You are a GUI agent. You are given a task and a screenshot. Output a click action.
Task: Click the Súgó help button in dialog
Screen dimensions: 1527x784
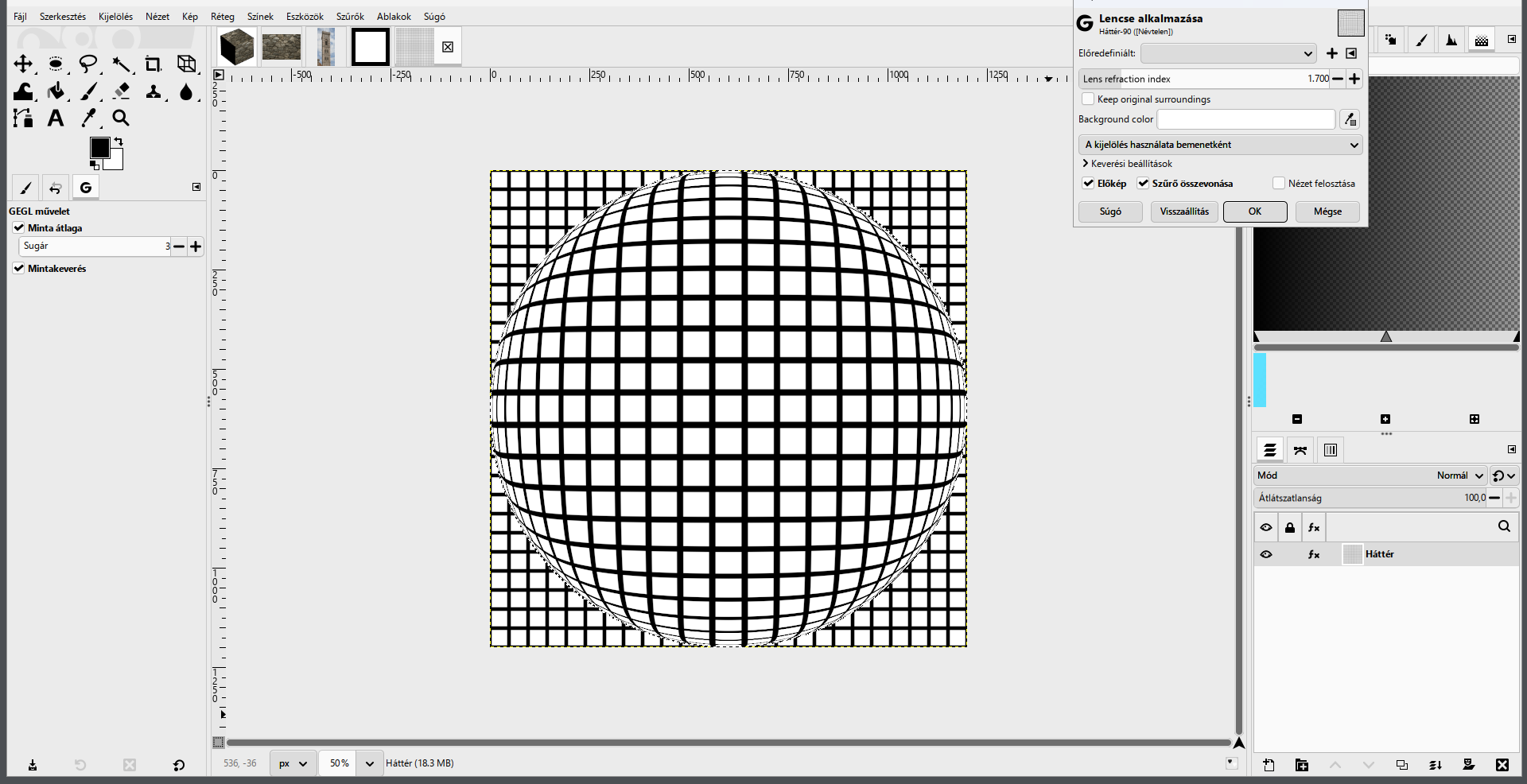(x=1110, y=212)
